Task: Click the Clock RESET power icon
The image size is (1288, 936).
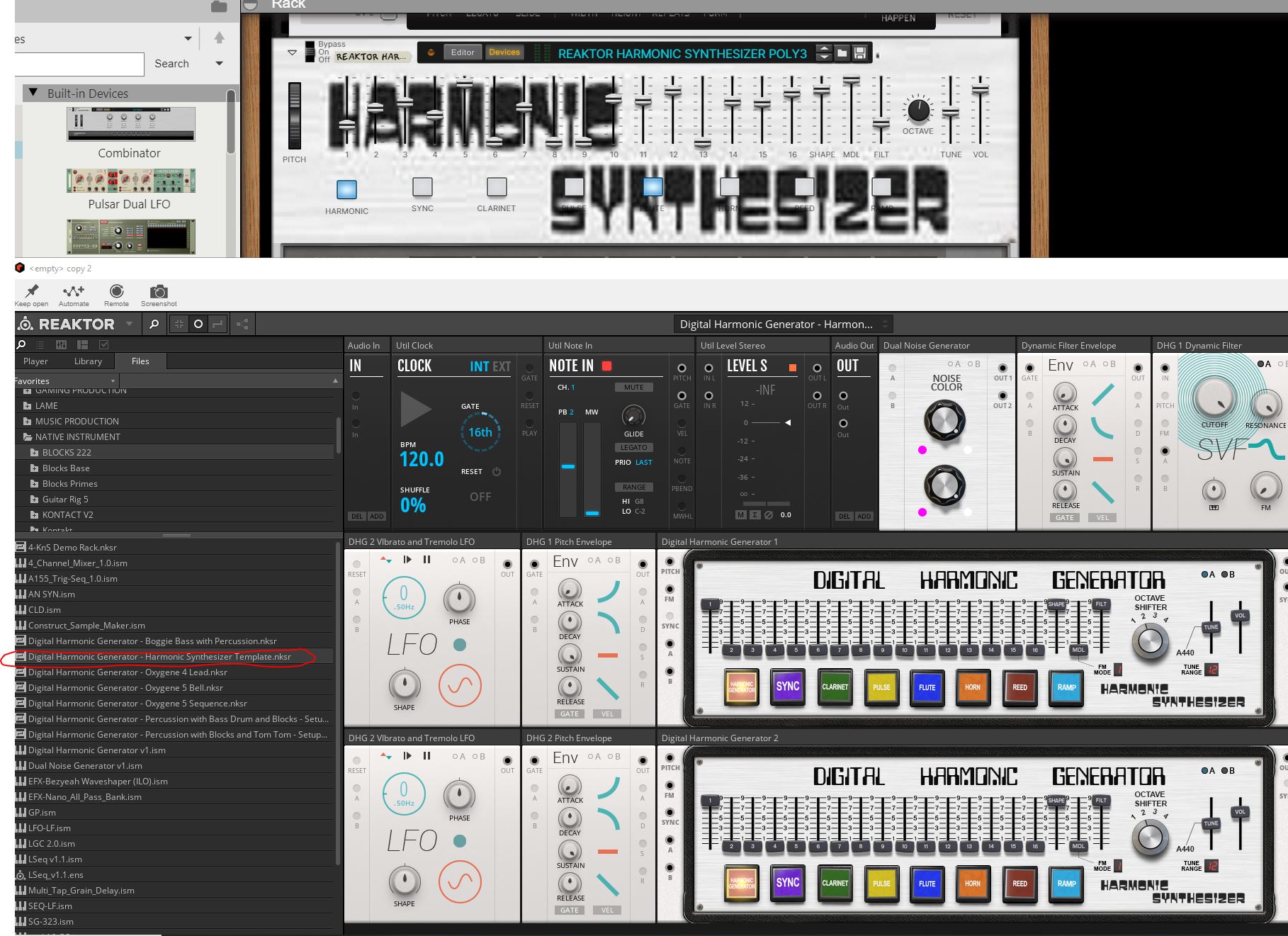Action: point(497,471)
